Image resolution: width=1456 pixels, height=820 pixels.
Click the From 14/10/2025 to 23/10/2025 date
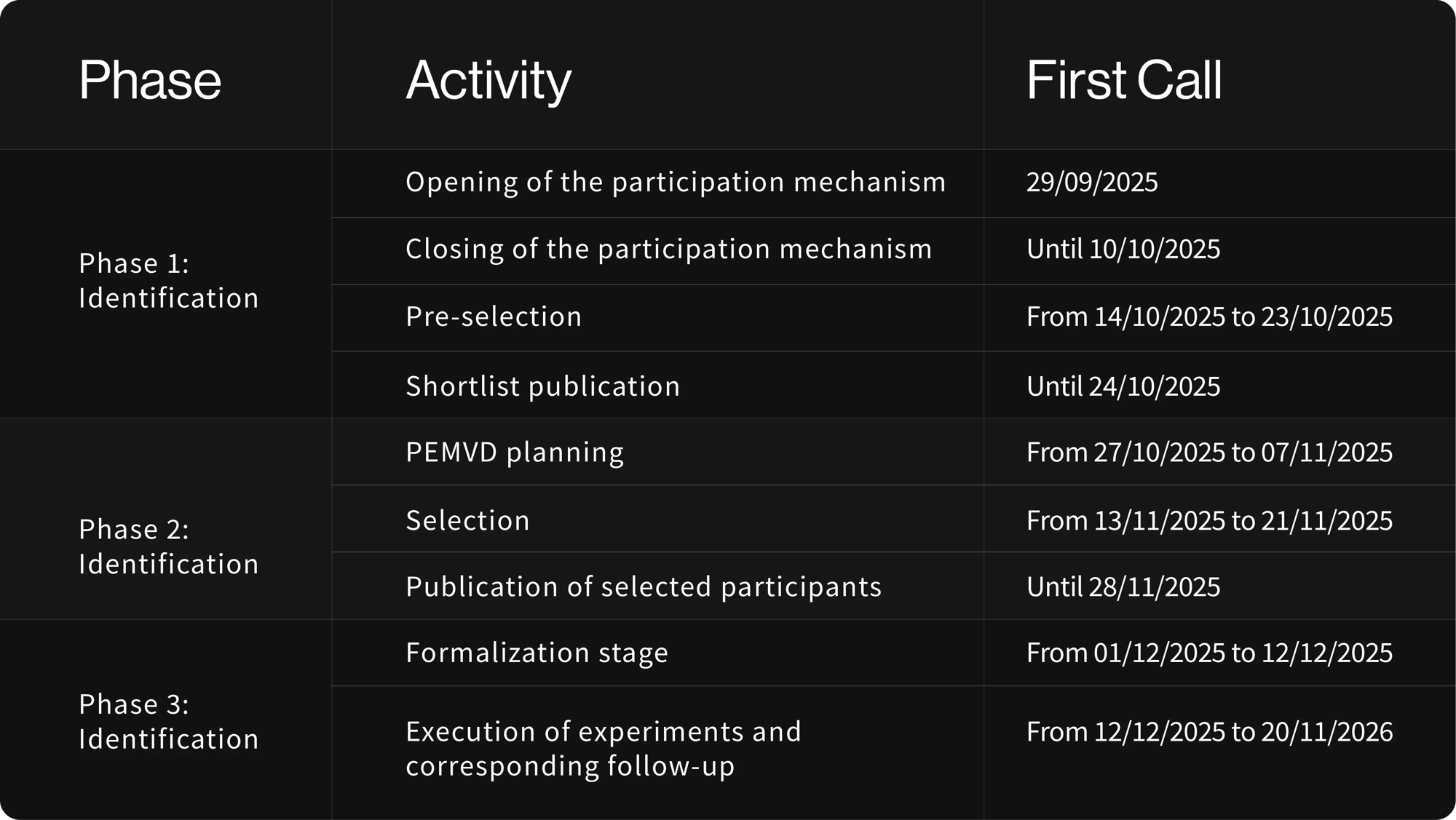pyautogui.click(x=1209, y=317)
